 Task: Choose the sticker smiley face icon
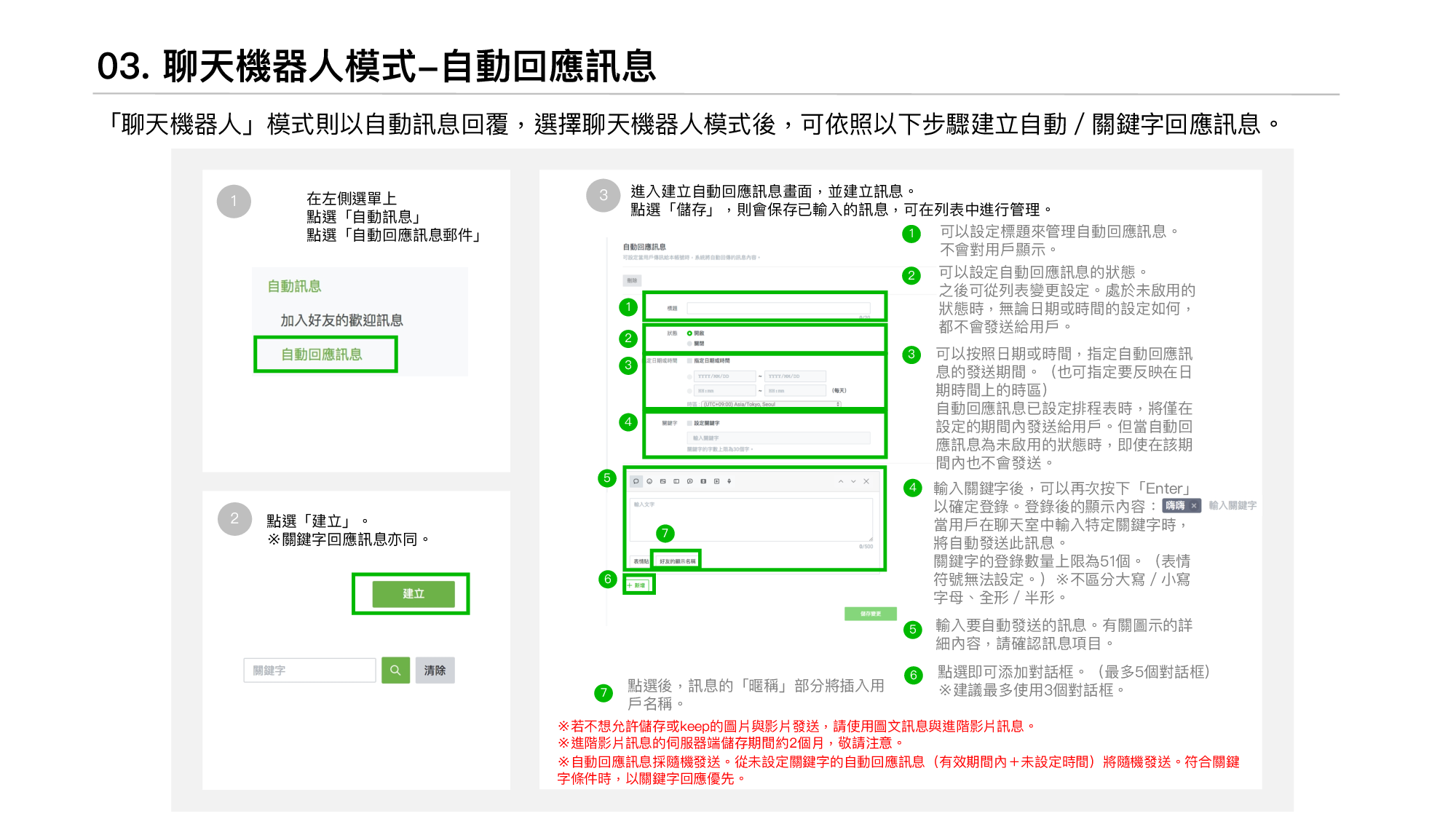coord(649,481)
